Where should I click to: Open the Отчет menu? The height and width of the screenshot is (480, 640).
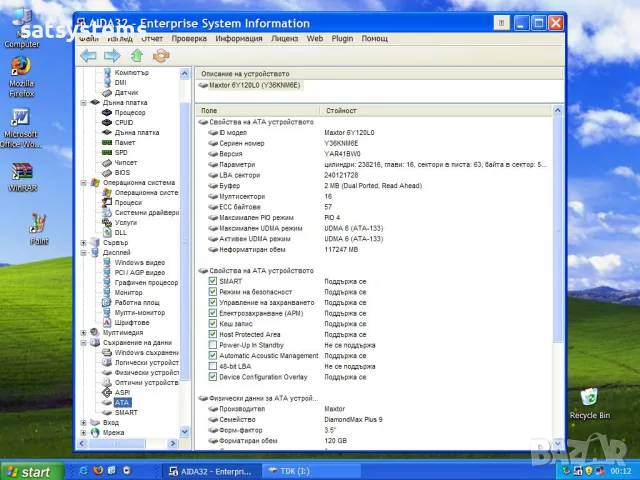(152, 38)
